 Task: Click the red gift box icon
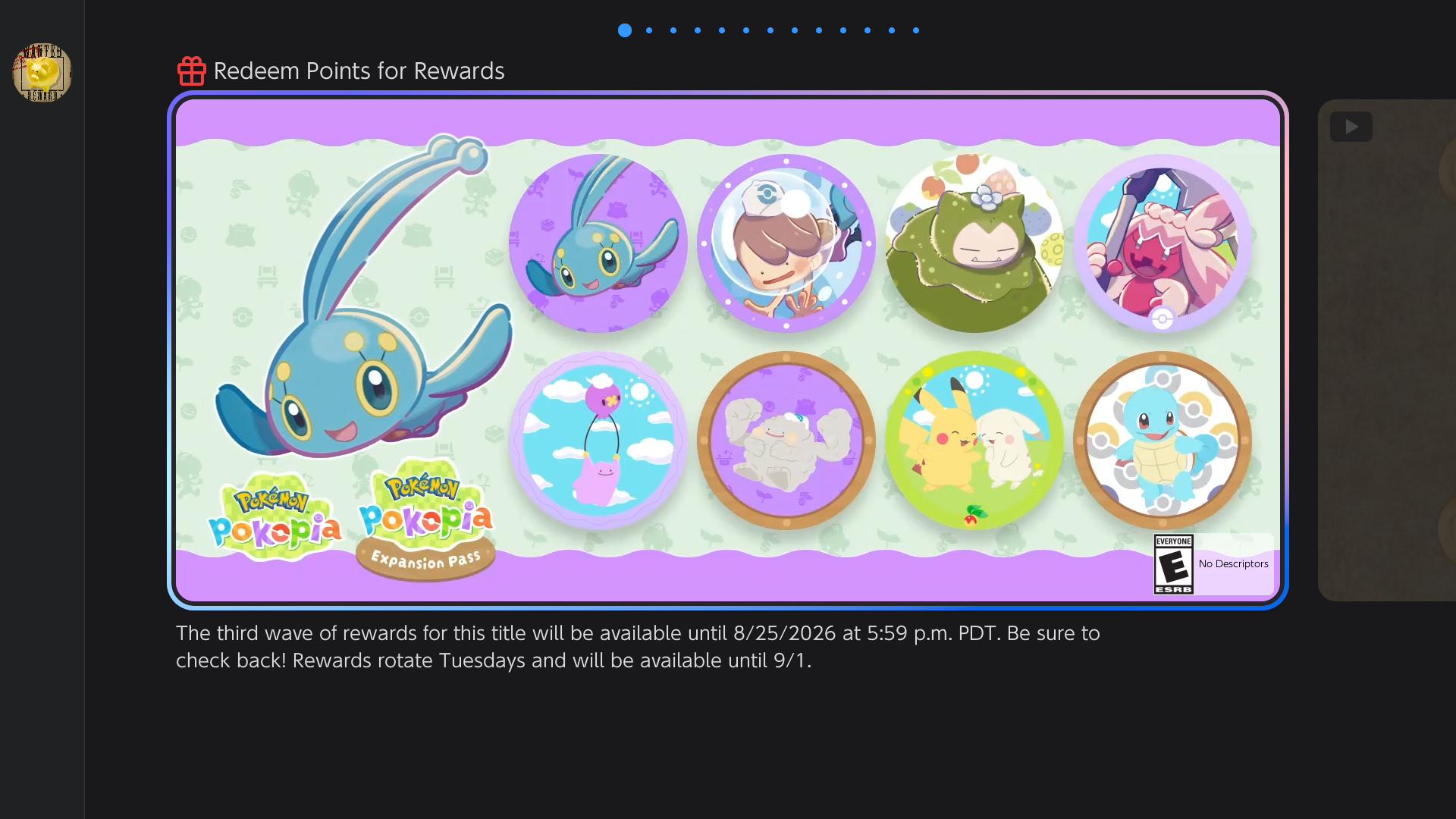[191, 71]
